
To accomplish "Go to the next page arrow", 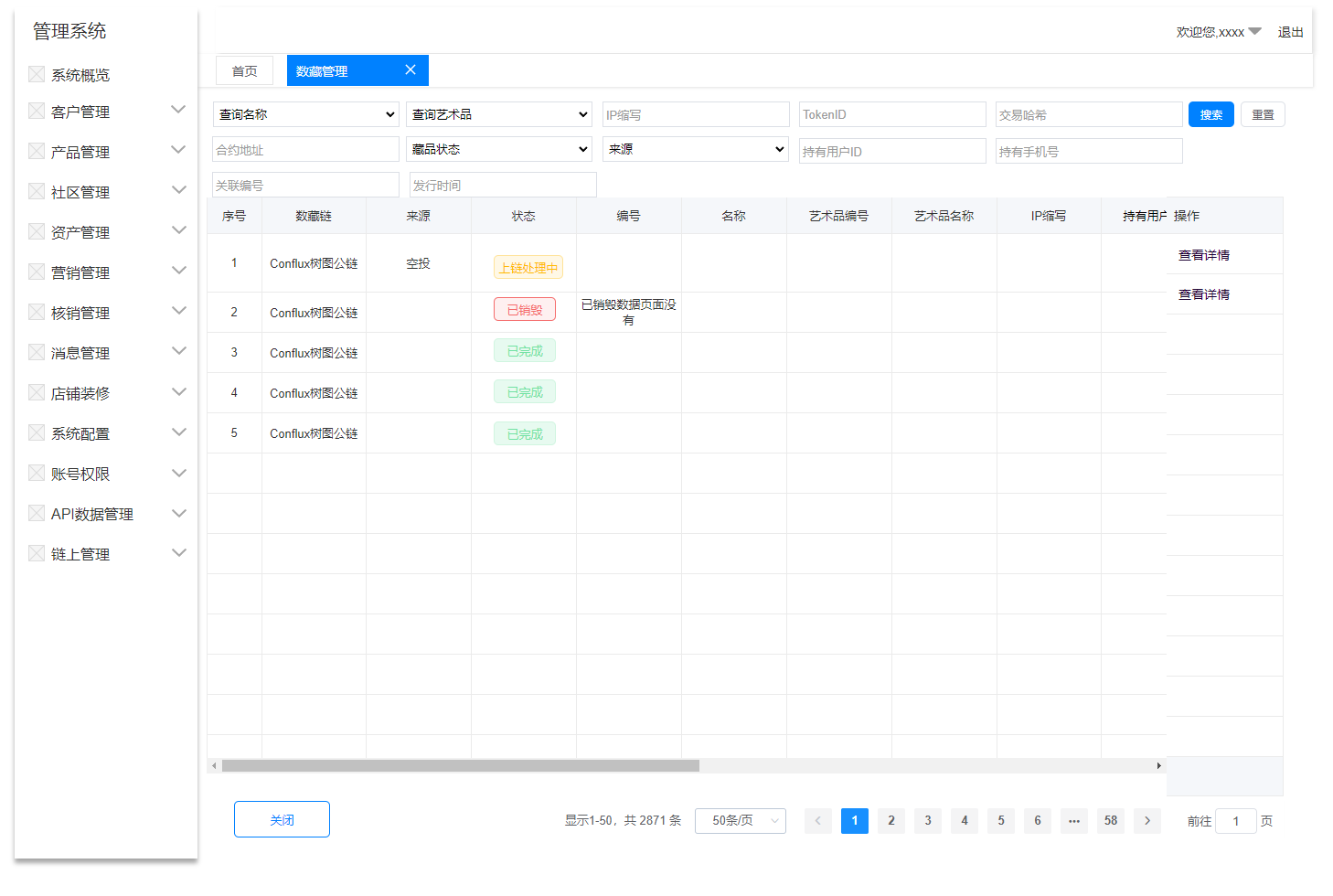I will [x=1147, y=820].
